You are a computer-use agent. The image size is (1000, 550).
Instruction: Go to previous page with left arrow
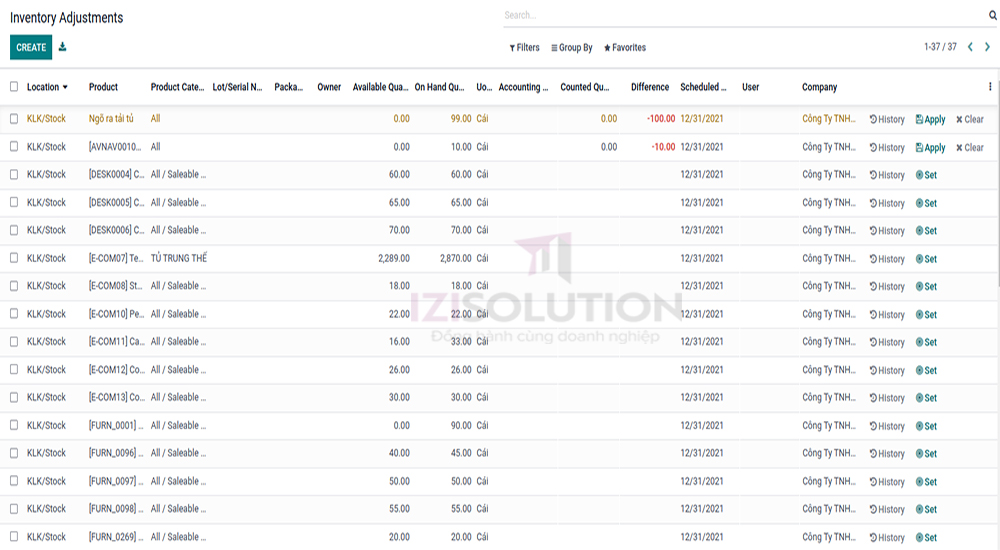coord(969,47)
